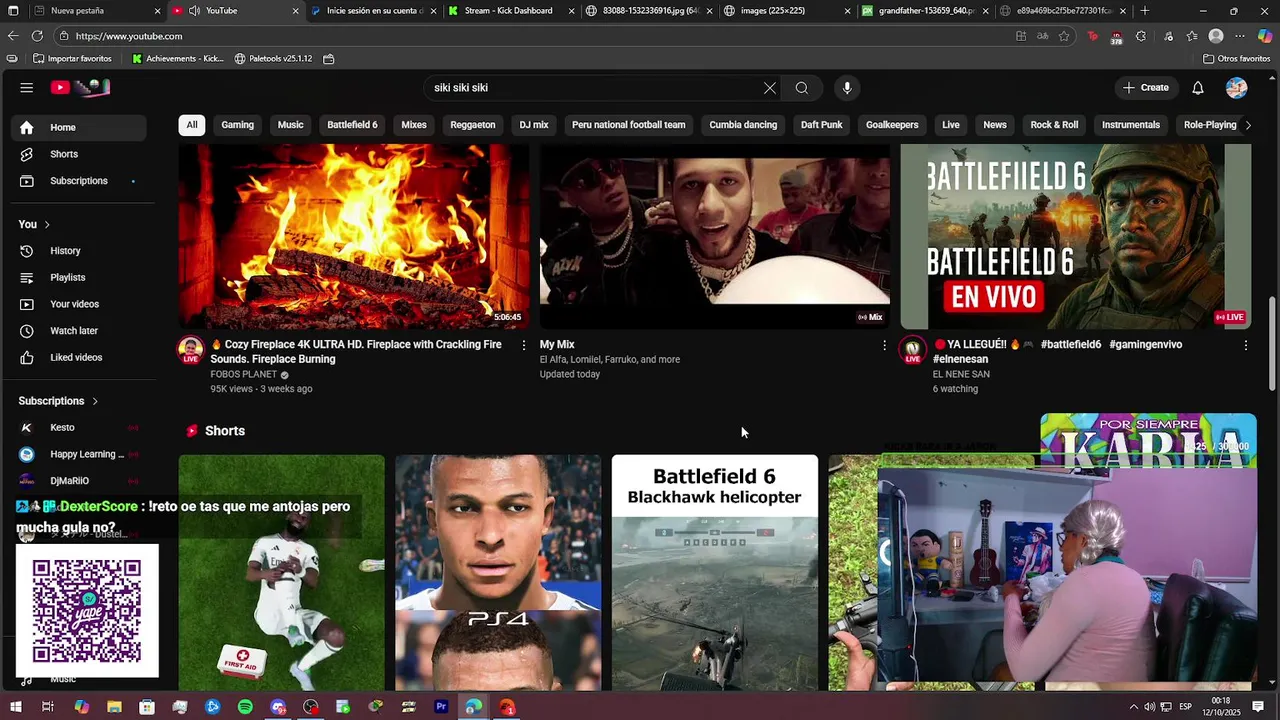Select the Instrumentals chip

click(x=1131, y=125)
